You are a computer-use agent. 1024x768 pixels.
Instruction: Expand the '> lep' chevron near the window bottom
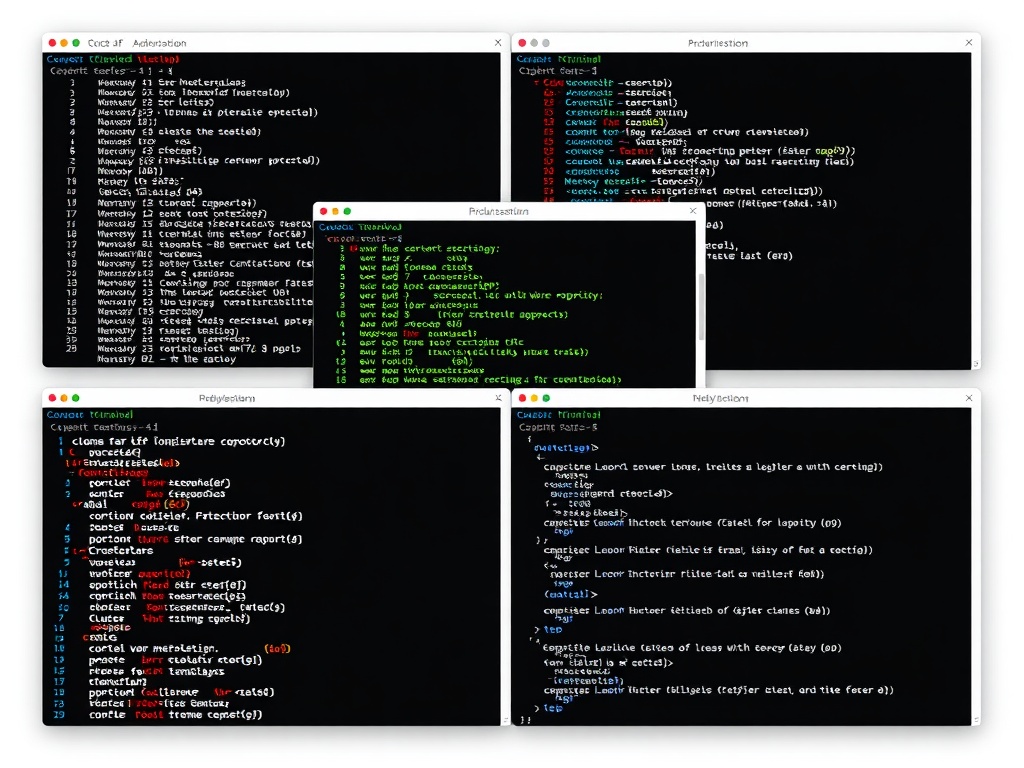pos(551,706)
